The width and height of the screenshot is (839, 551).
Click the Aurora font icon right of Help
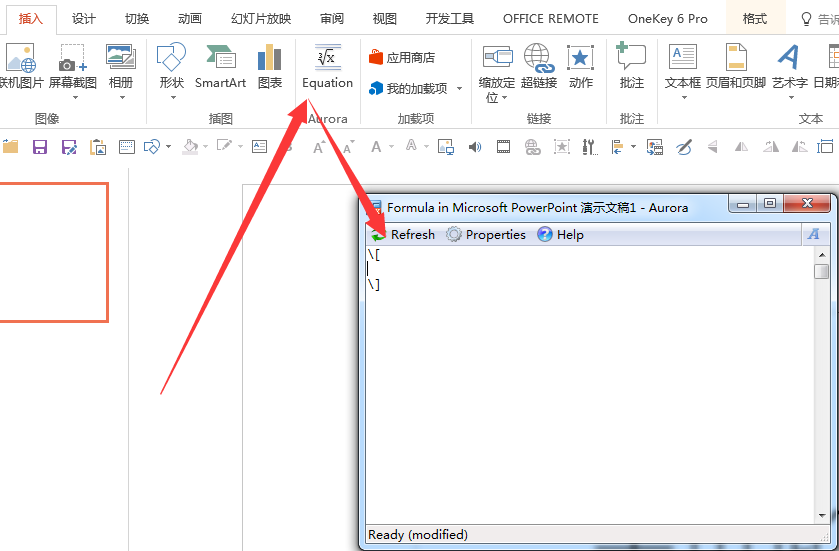814,234
